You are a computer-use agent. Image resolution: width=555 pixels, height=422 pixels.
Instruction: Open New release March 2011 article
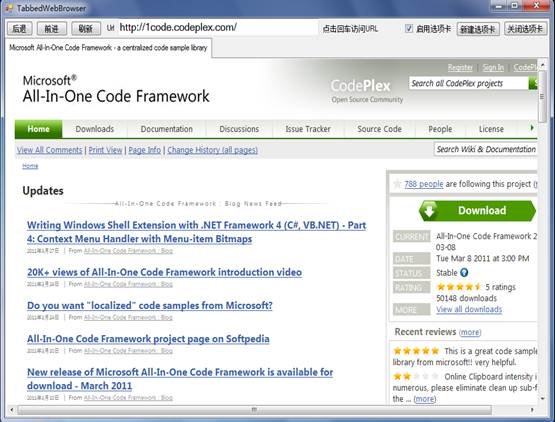click(x=180, y=379)
